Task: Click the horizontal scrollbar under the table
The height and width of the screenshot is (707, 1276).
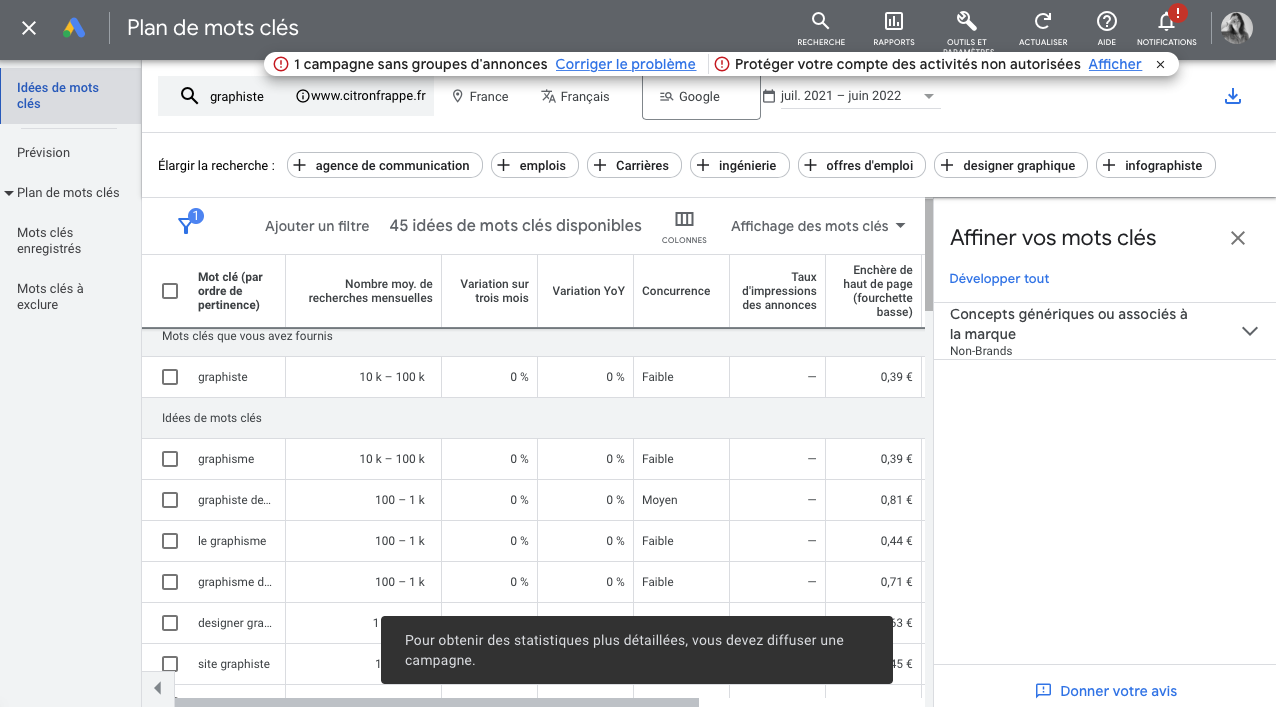Action: (x=436, y=702)
